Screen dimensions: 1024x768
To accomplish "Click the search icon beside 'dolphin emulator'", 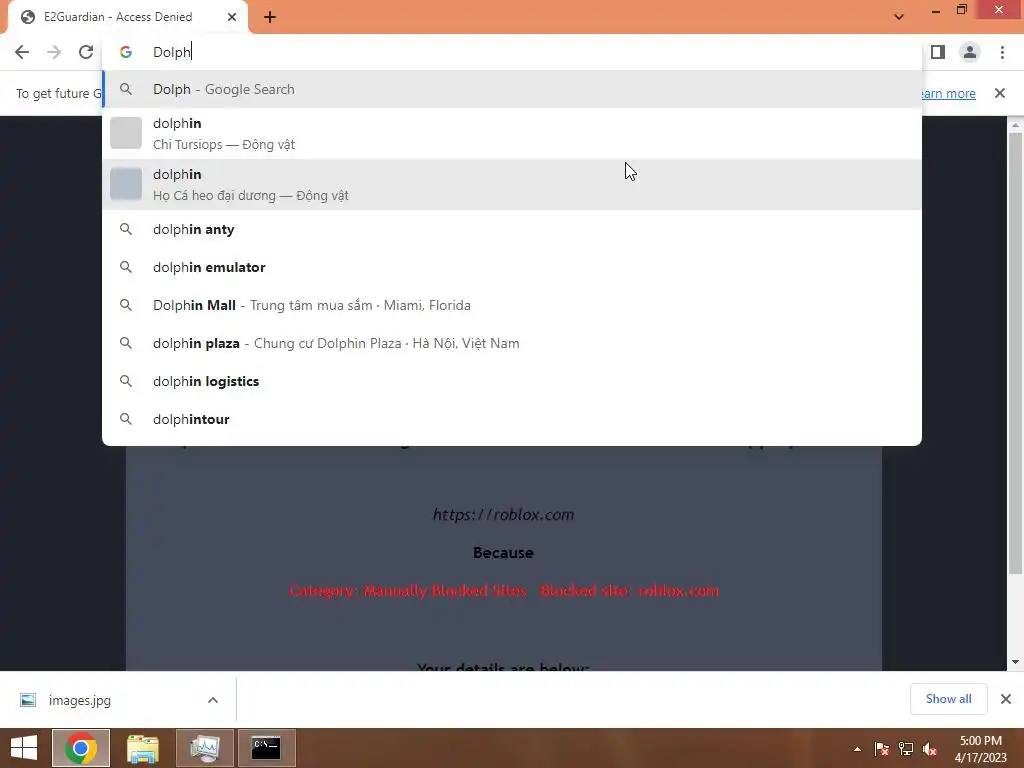I will tap(126, 267).
